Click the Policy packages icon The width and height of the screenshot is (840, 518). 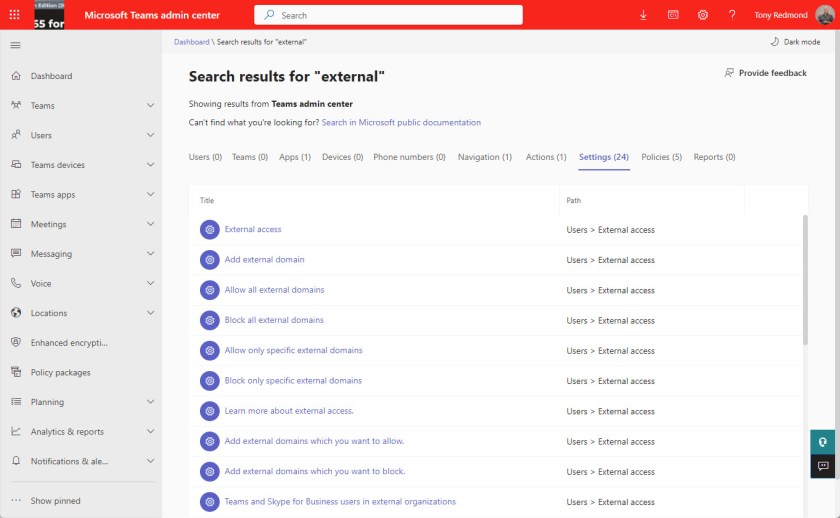[x=16, y=371]
